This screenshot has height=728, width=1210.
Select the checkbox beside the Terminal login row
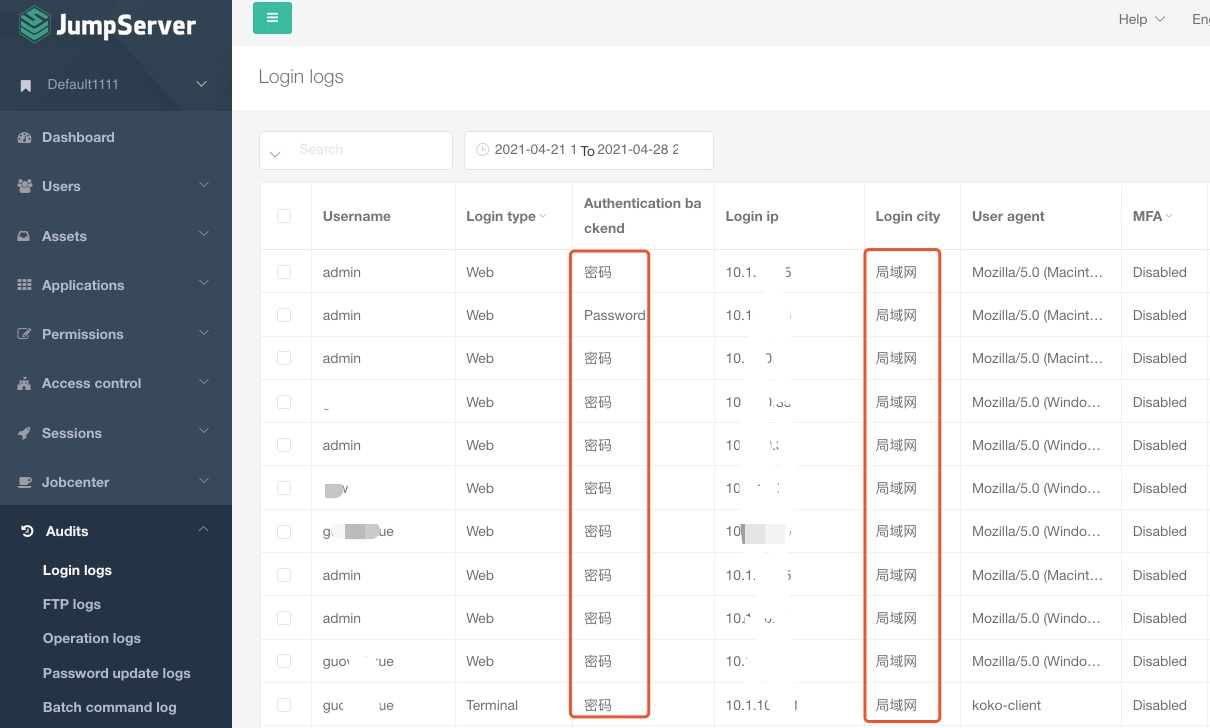285,705
